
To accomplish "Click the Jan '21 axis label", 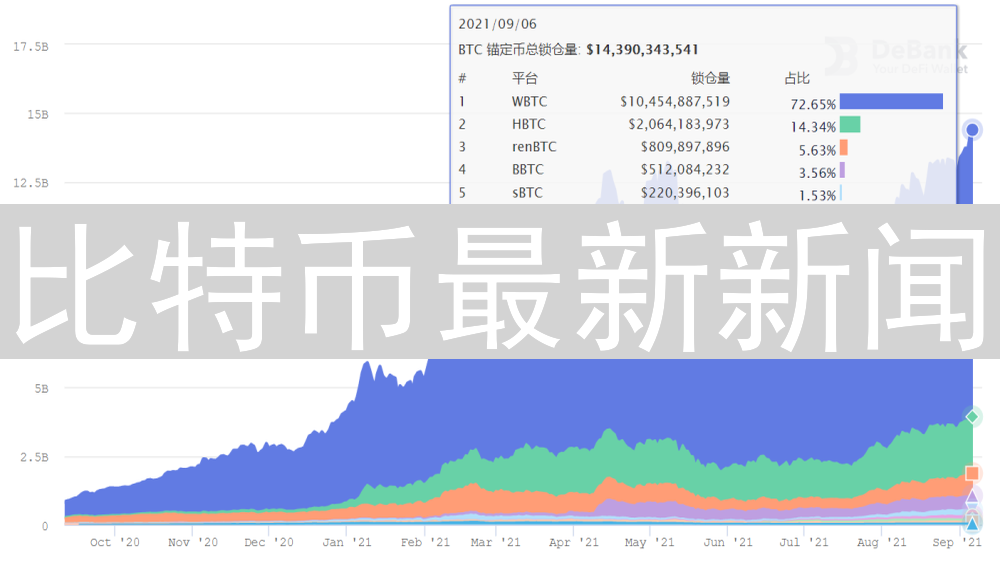I will pyautogui.click(x=346, y=542).
